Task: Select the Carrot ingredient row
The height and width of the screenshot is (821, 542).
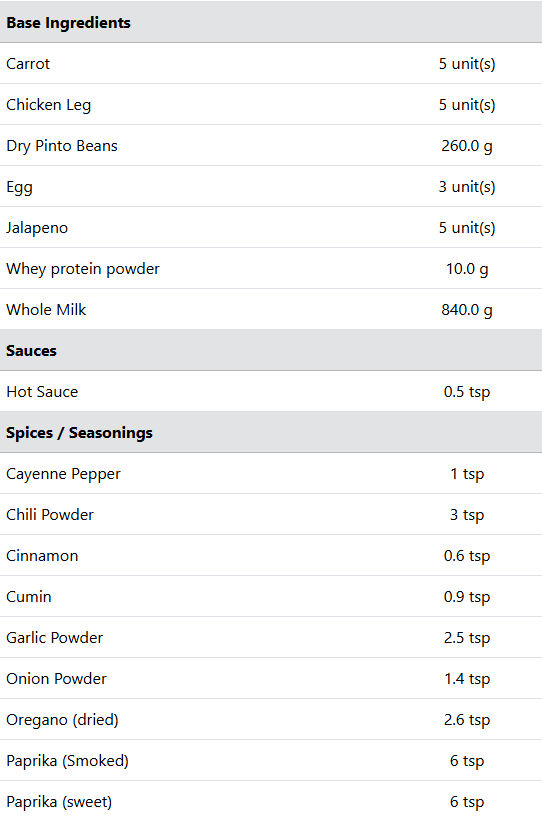Action: 271,63
